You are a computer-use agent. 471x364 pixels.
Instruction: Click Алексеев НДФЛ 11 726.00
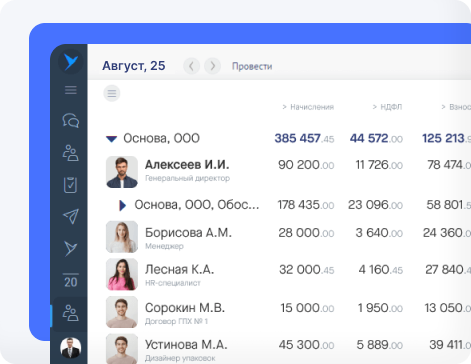tap(379, 165)
